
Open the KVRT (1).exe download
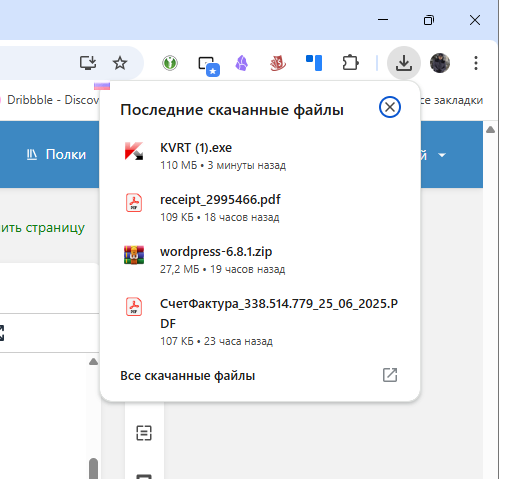pos(260,156)
